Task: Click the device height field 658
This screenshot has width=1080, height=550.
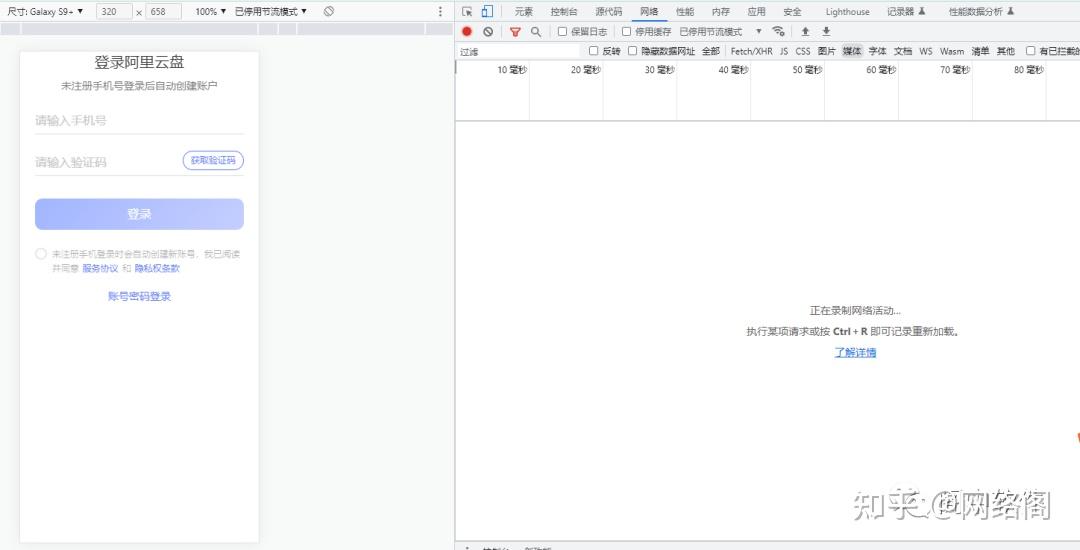Action: pyautogui.click(x=164, y=12)
